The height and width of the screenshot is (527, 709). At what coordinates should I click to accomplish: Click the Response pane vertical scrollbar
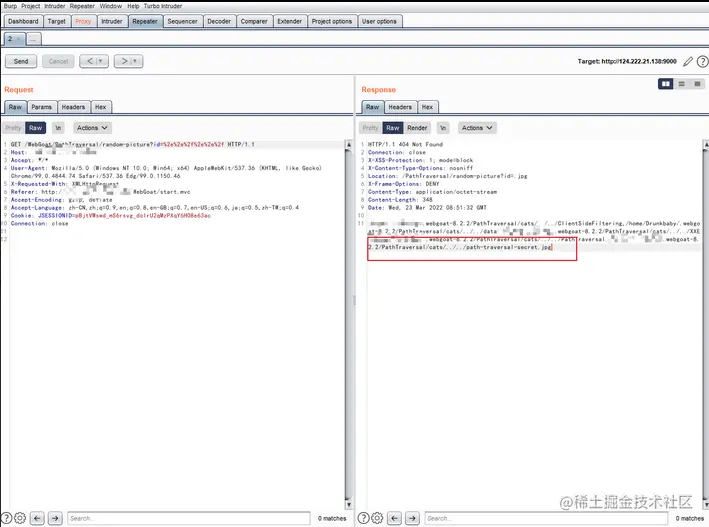tap(706, 324)
